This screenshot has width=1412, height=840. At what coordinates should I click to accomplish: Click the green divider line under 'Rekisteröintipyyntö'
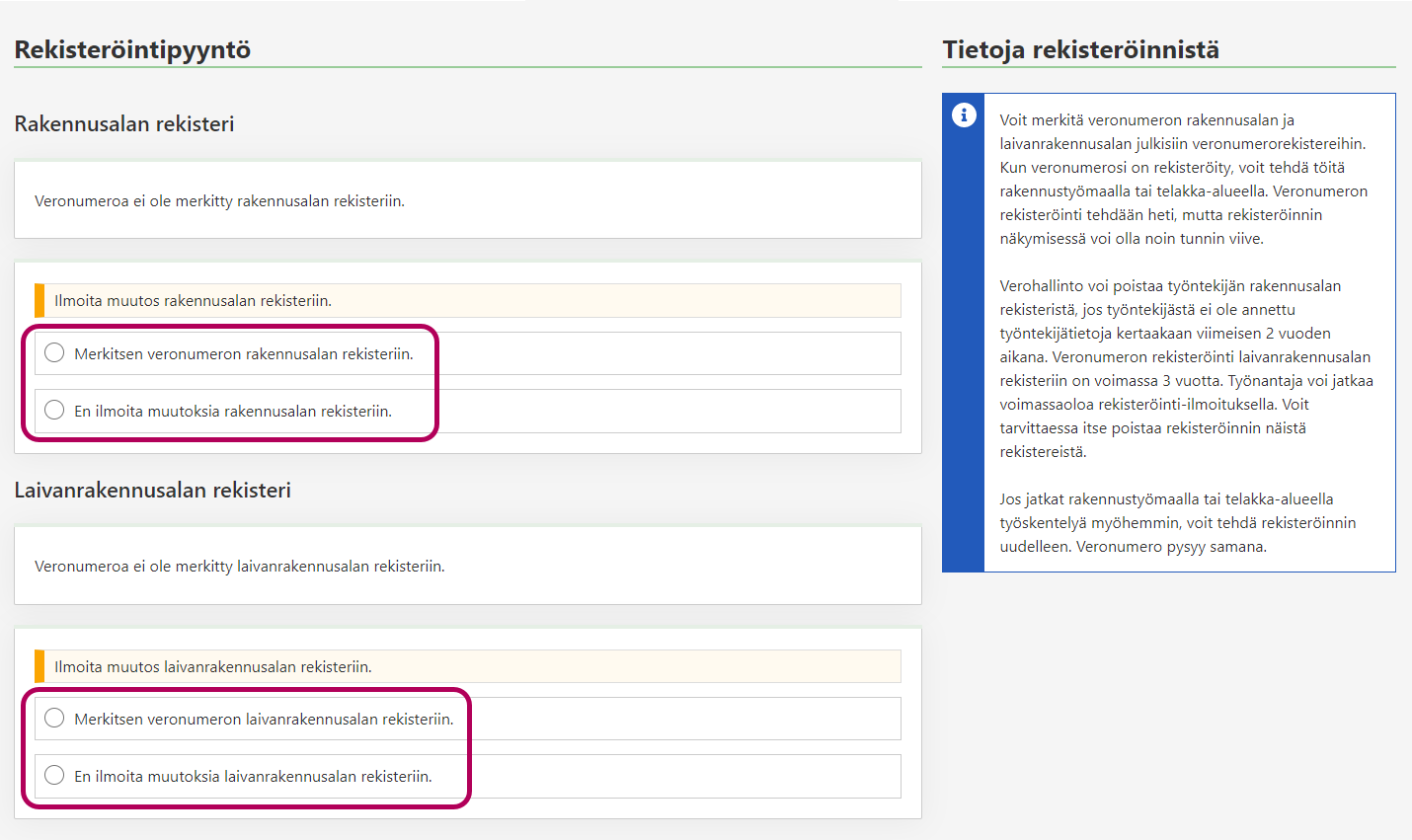(467, 67)
